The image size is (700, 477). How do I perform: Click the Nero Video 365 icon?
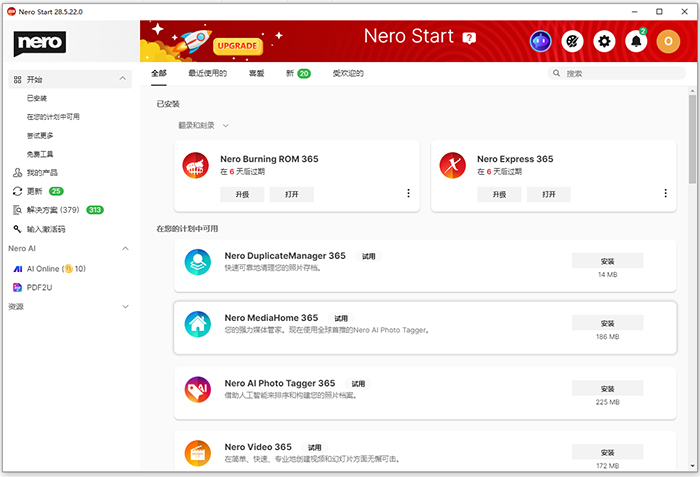tap(198, 453)
